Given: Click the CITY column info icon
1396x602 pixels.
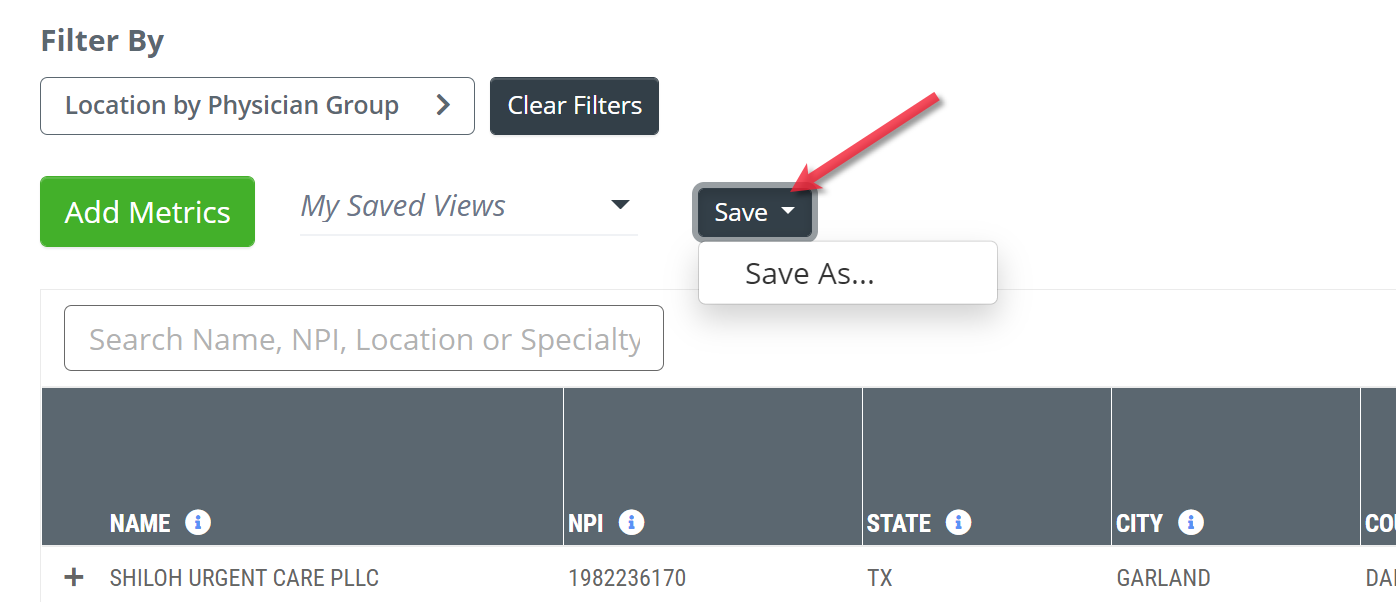Looking at the screenshot, I should [x=1190, y=522].
